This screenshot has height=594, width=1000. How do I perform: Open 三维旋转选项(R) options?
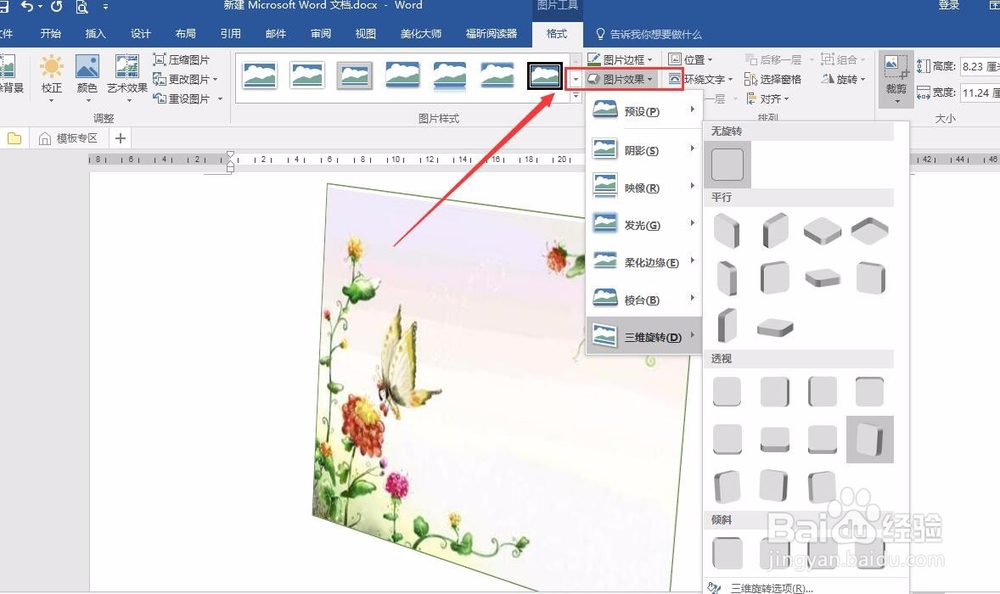tap(772, 588)
